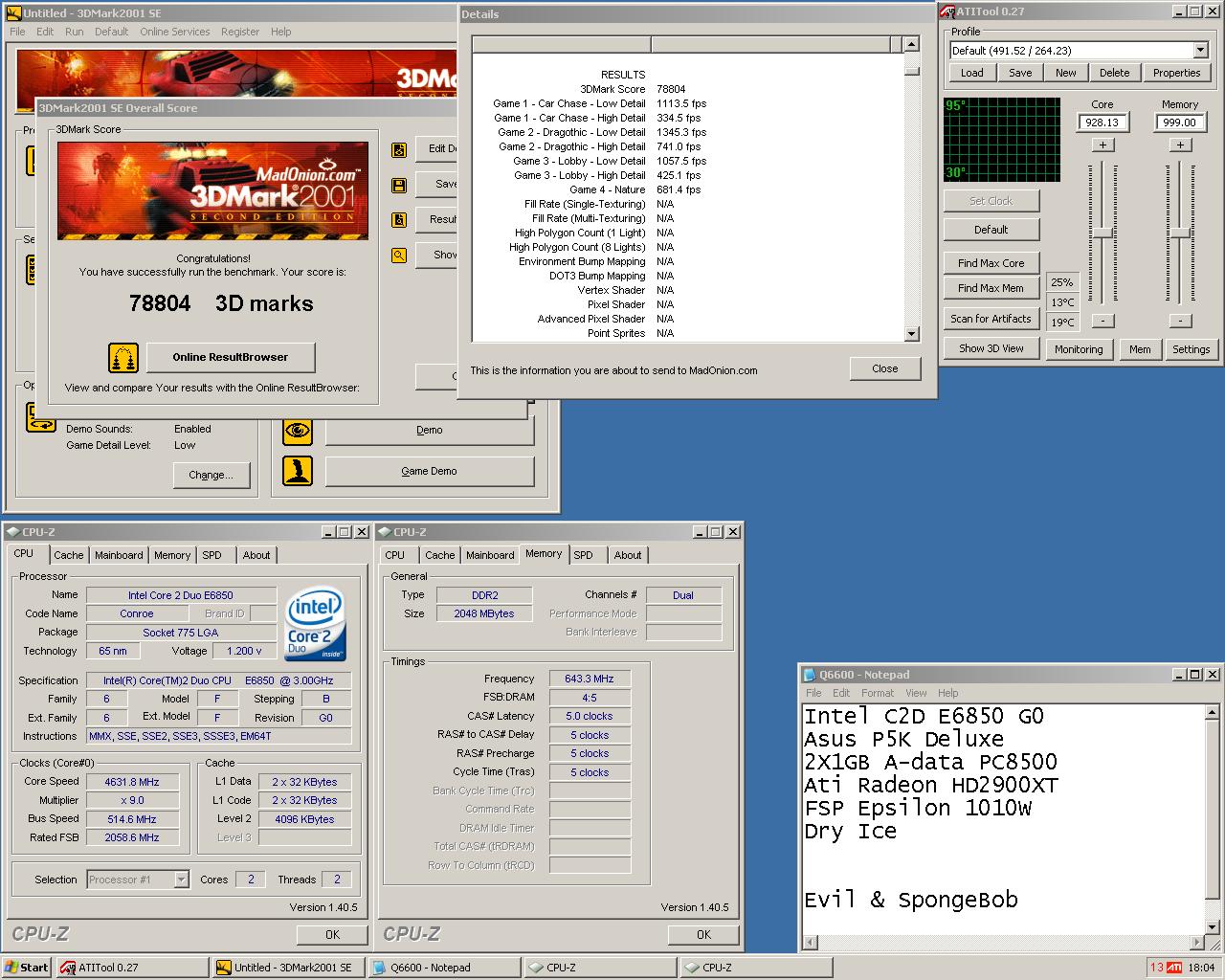
Task: Open the View menu in Notepad
Action: click(916, 693)
